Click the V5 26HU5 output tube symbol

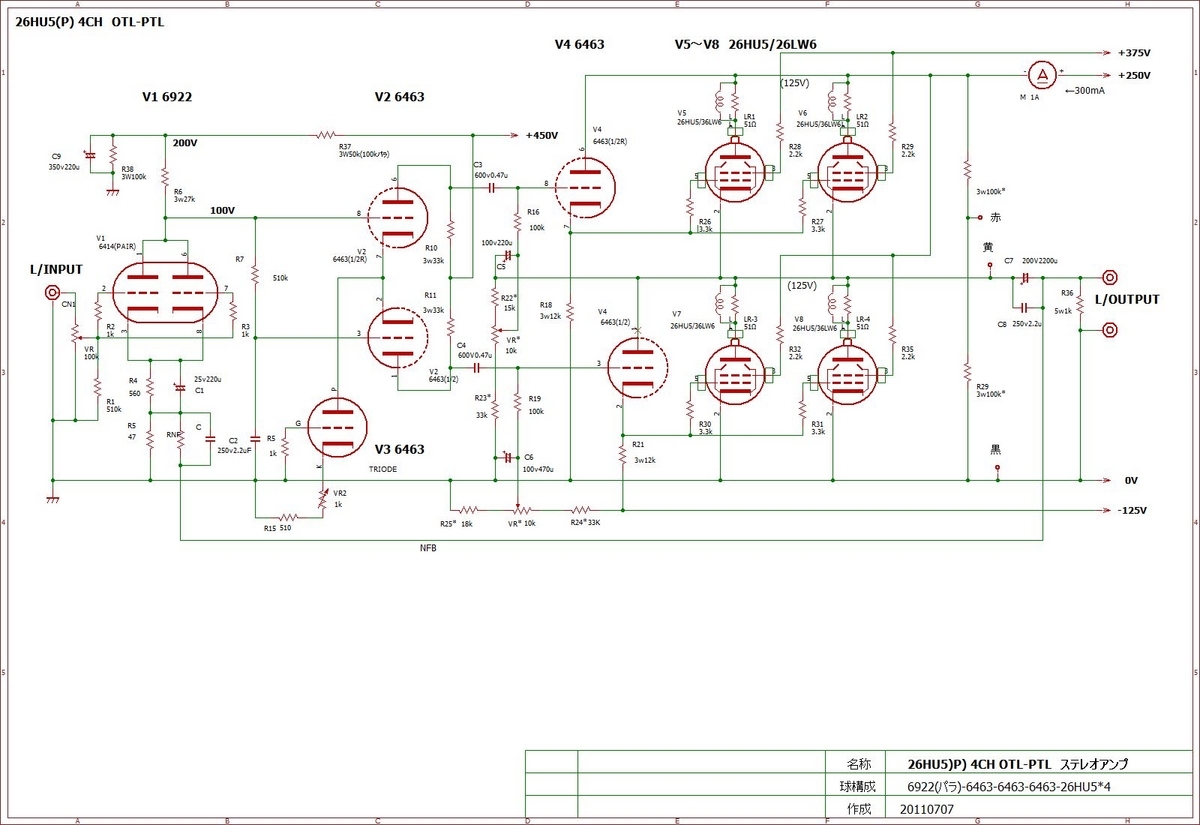[x=735, y=172]
